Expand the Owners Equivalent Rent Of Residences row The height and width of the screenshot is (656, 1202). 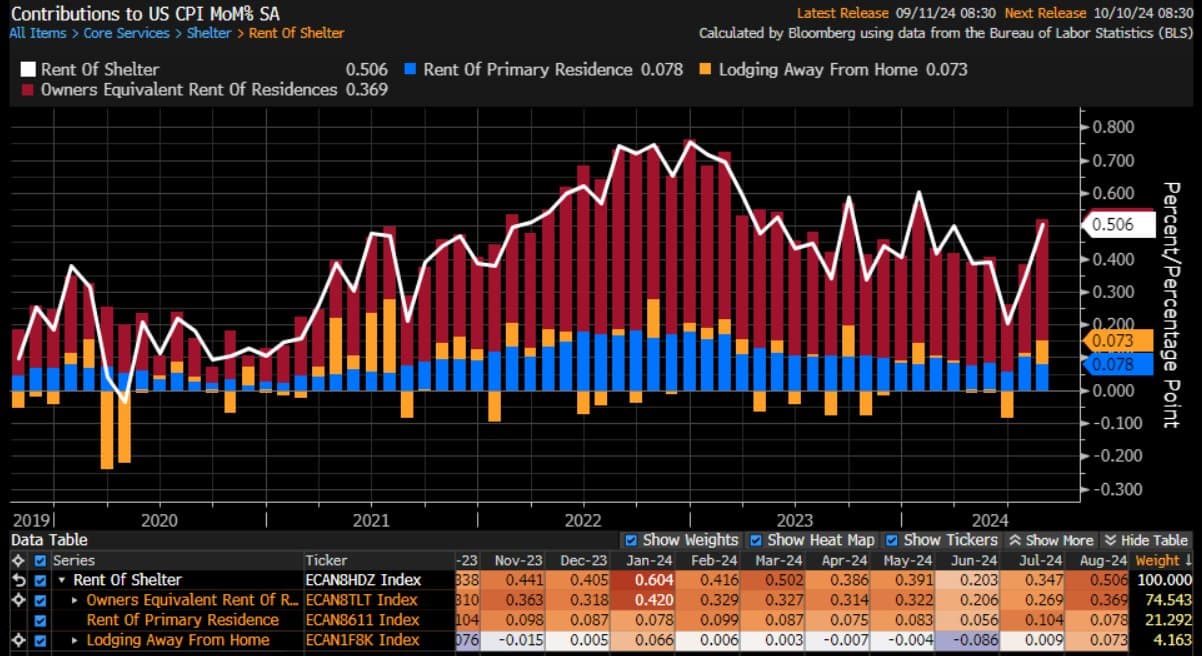pos(76,600)
